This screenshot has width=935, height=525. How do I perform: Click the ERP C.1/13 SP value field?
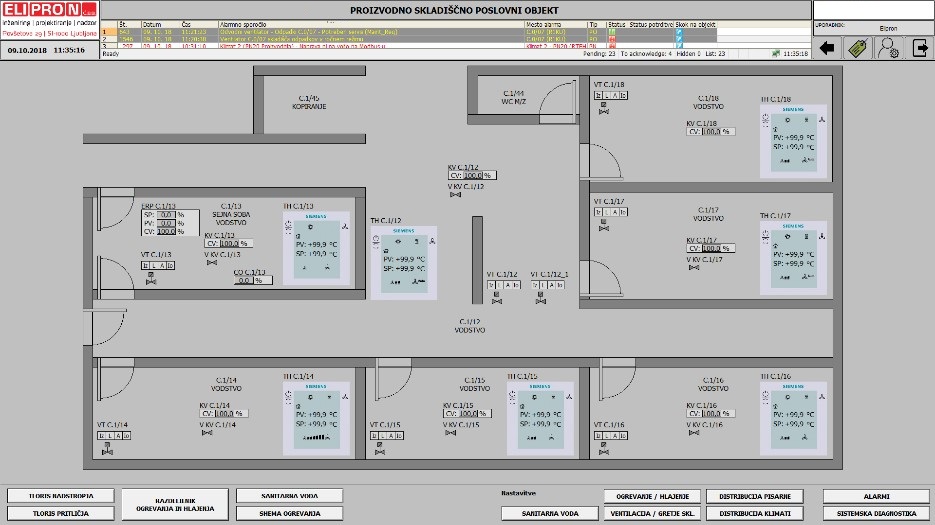[167, 214]
